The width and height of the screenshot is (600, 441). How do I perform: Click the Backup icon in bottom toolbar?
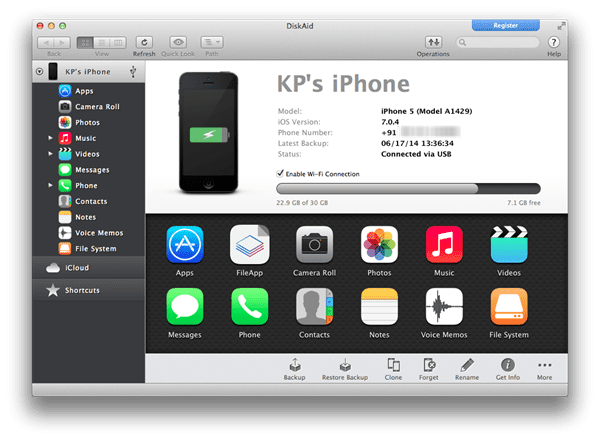click(295, 365)
